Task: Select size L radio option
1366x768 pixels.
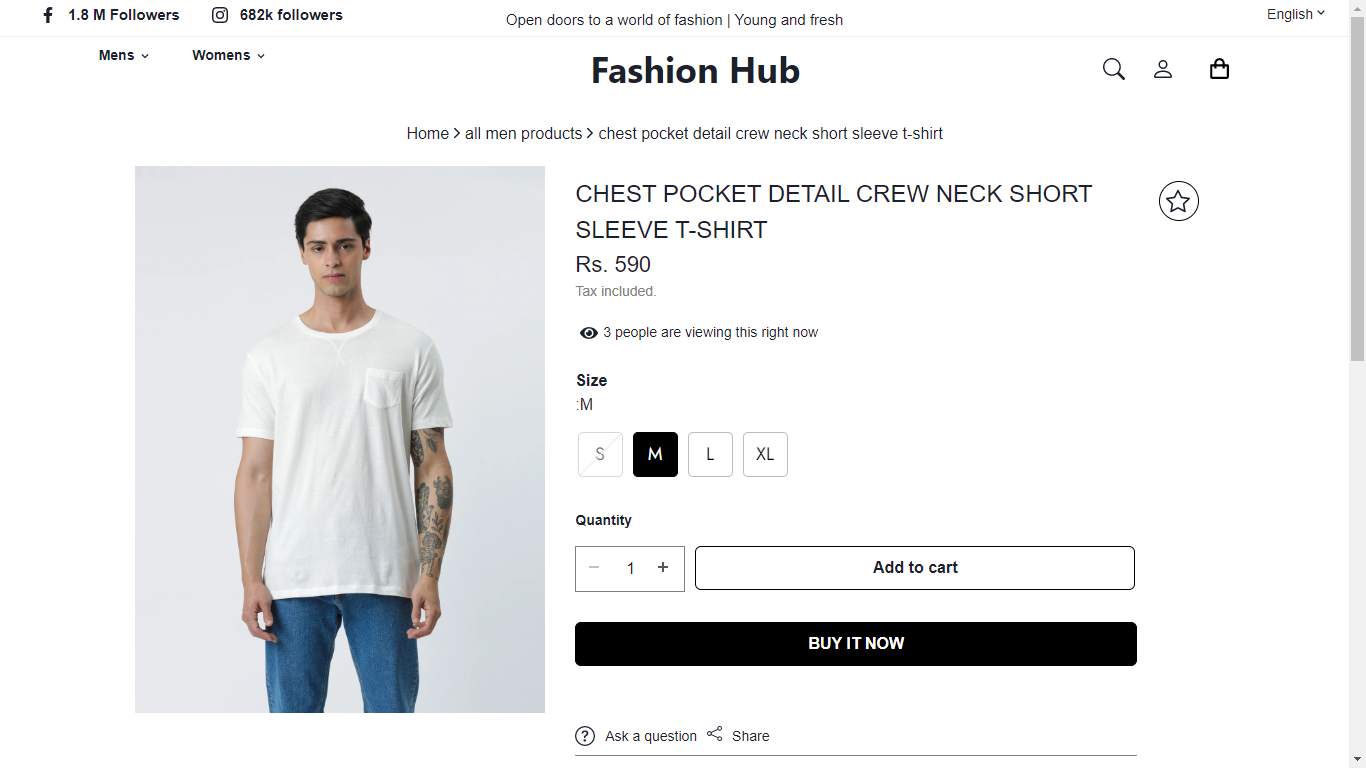Action: click(710, 454)
